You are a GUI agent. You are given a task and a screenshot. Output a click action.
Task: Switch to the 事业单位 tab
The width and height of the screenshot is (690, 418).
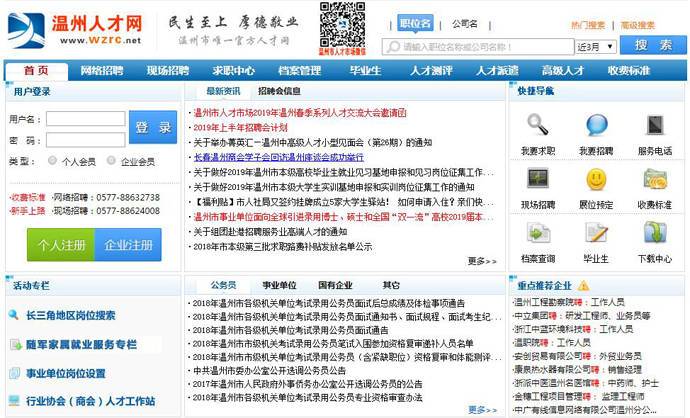pos(278,285)
